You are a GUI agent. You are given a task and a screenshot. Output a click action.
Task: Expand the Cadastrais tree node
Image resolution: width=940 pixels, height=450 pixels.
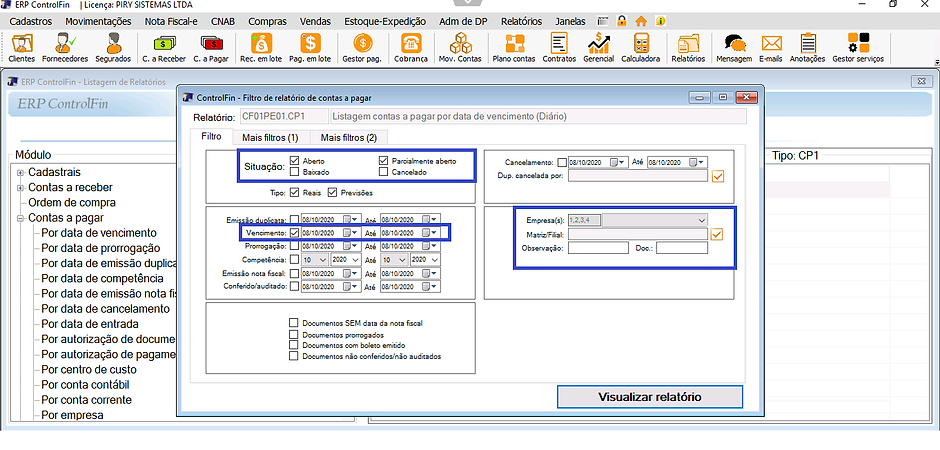pyautogui.click(x=20, y=173)
